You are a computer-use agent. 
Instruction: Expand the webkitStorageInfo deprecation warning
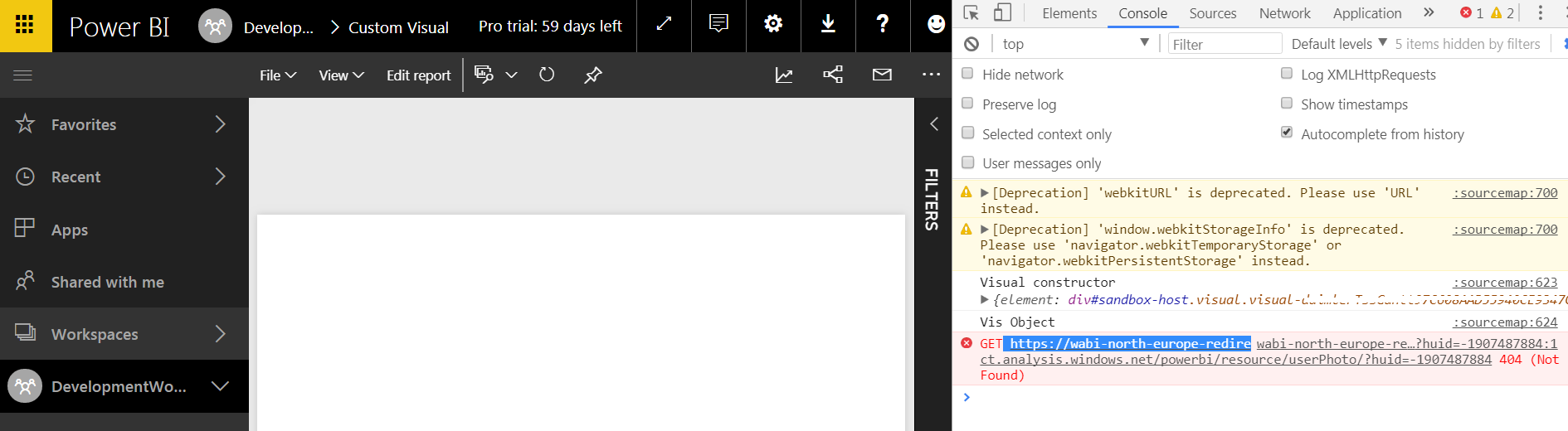[x=985, y=230]
